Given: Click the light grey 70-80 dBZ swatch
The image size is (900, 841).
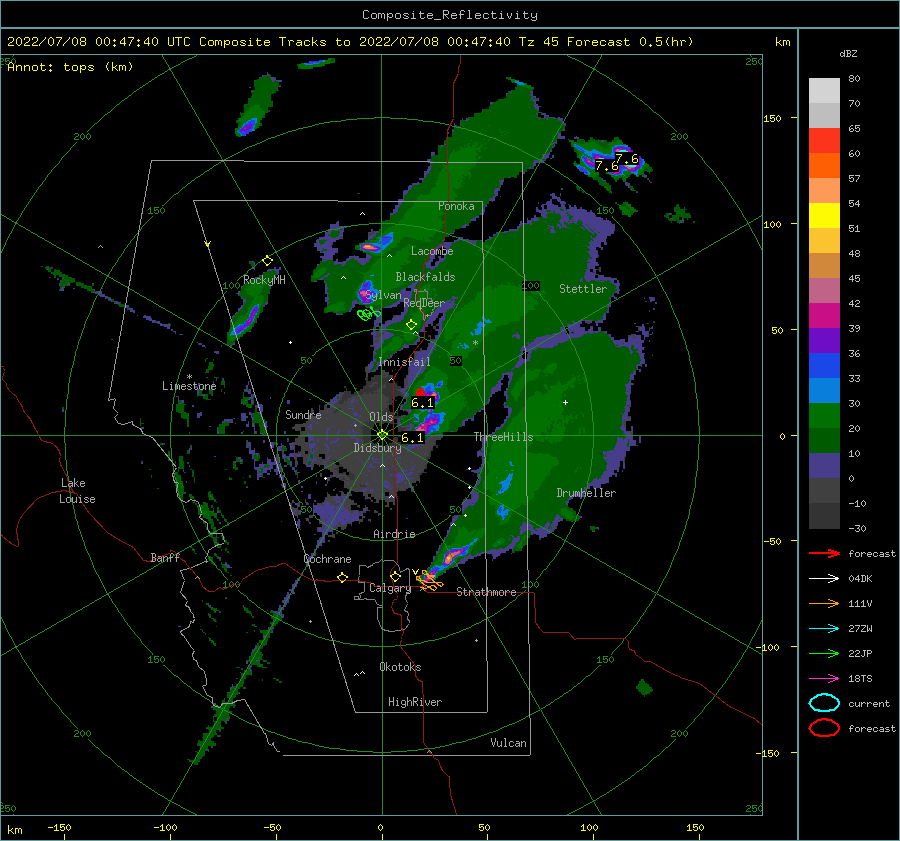Looking at the screenshot, I should click(x=824, y=91).
